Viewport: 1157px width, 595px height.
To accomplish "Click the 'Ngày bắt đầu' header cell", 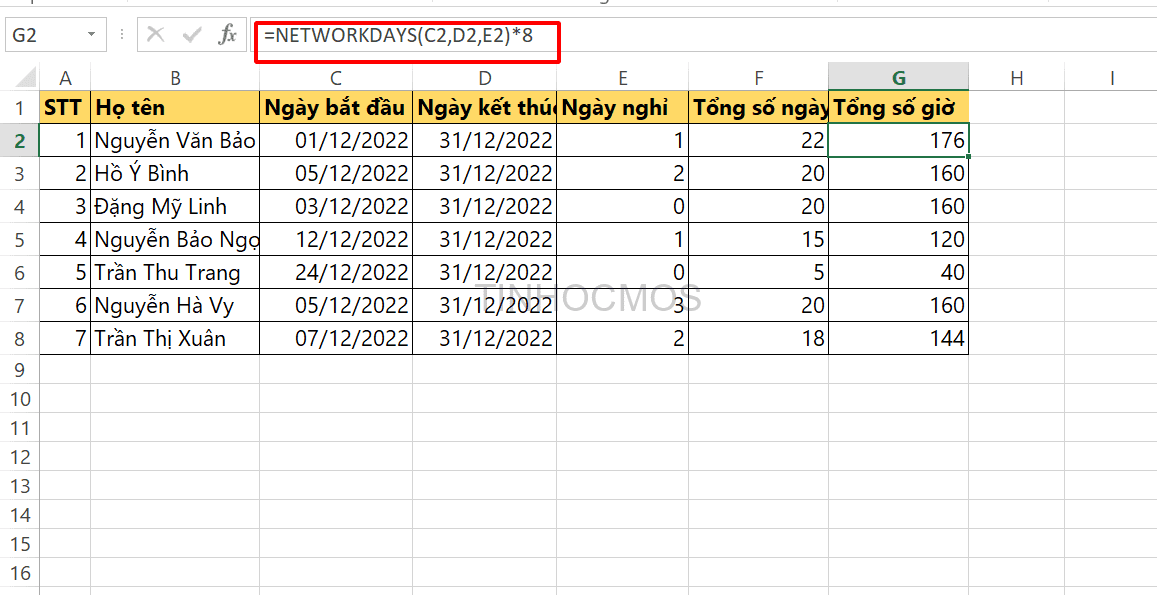I will (x=336, y=107).
